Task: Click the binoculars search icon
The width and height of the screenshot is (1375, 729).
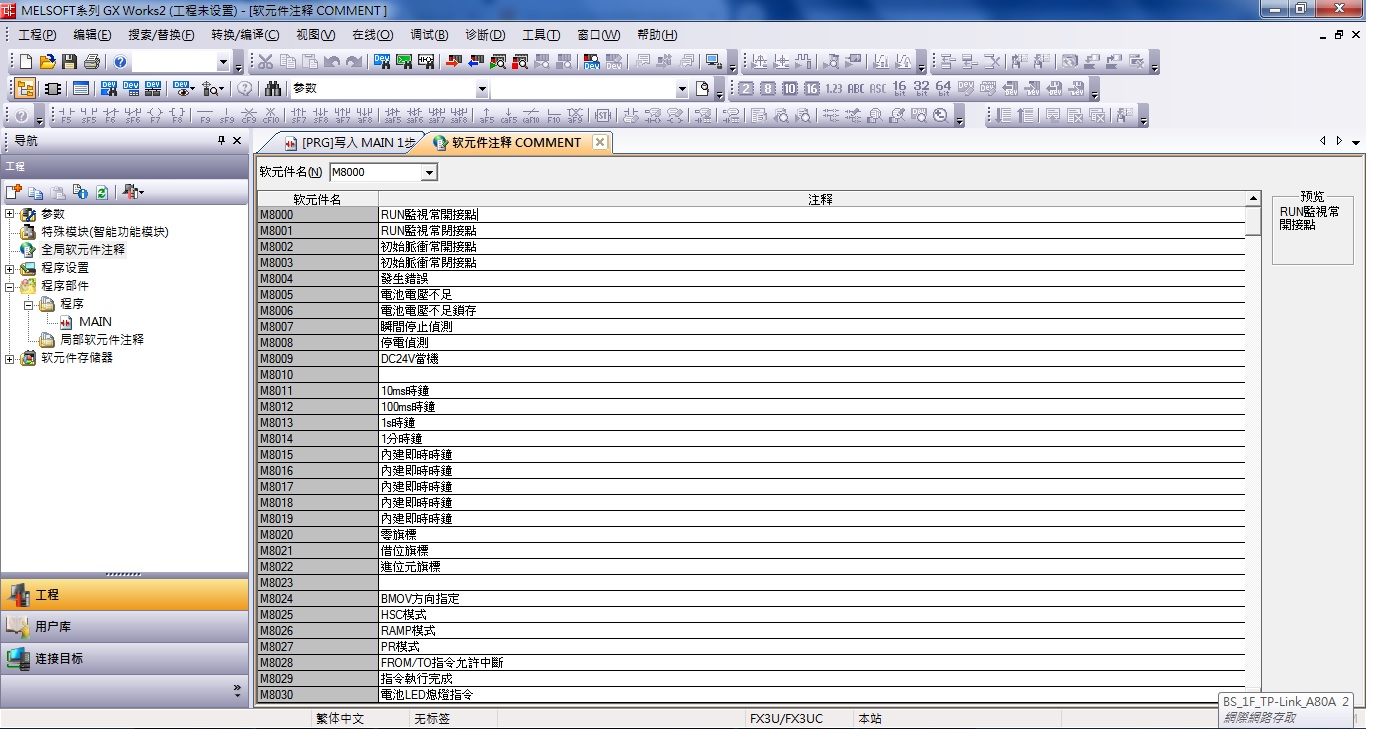Action: 273,89
